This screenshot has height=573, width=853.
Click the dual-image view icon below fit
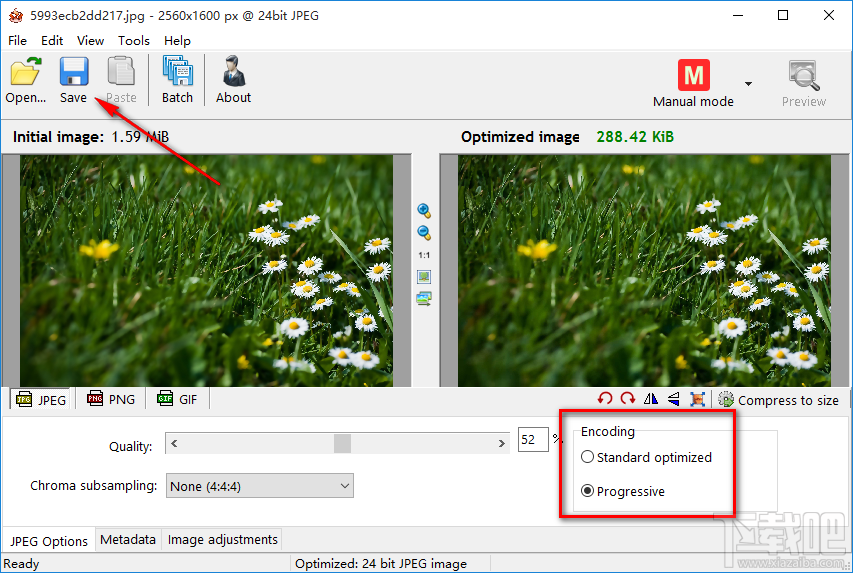[424, 299]
